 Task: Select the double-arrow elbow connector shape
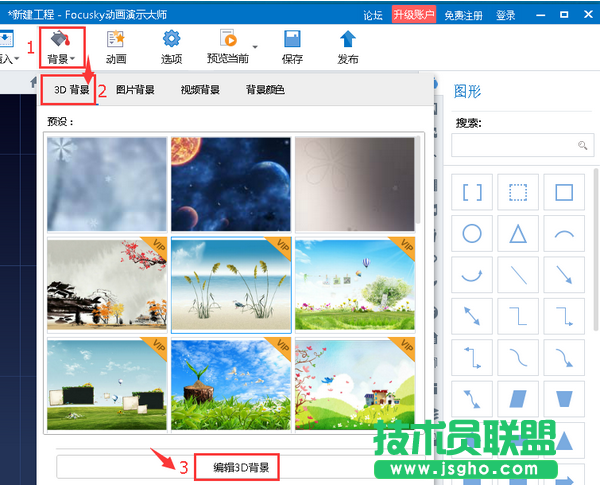tap(472, 357)
